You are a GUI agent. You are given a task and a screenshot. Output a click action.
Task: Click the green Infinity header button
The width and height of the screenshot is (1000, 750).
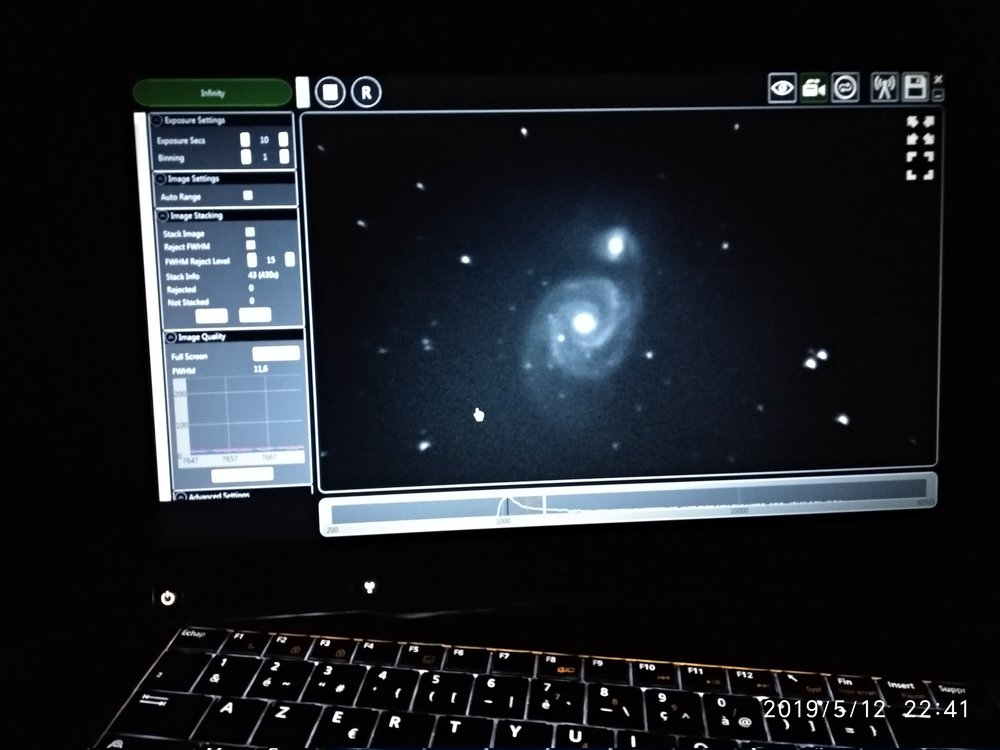[x=212, y=93]
